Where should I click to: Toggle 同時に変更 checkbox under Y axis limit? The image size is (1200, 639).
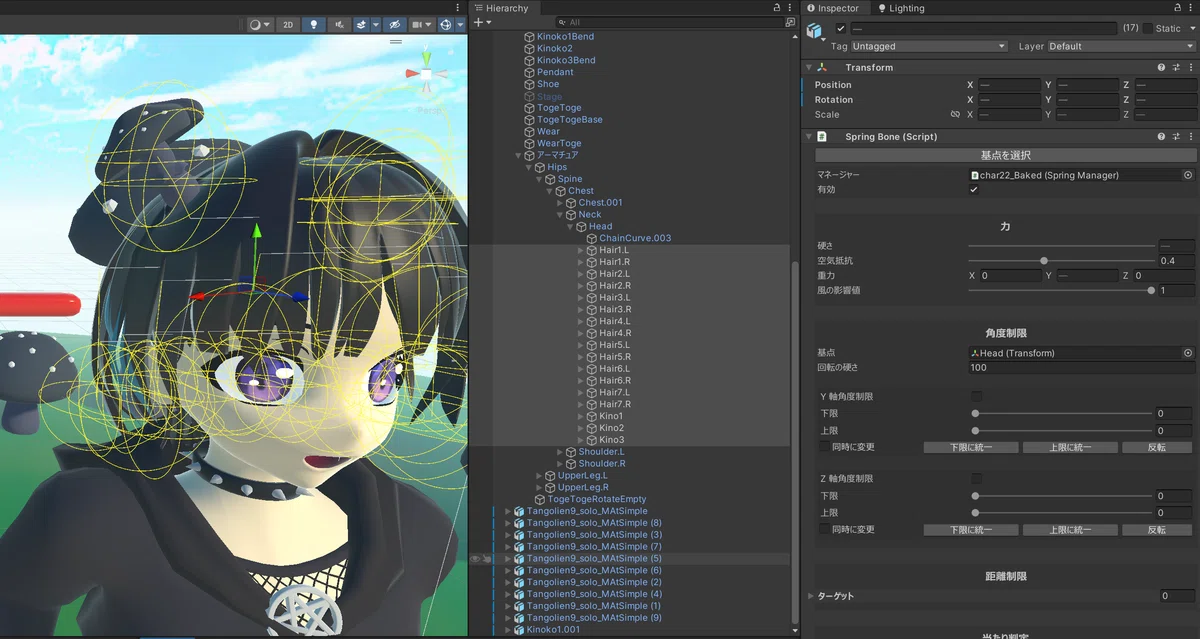click(824, 447)
